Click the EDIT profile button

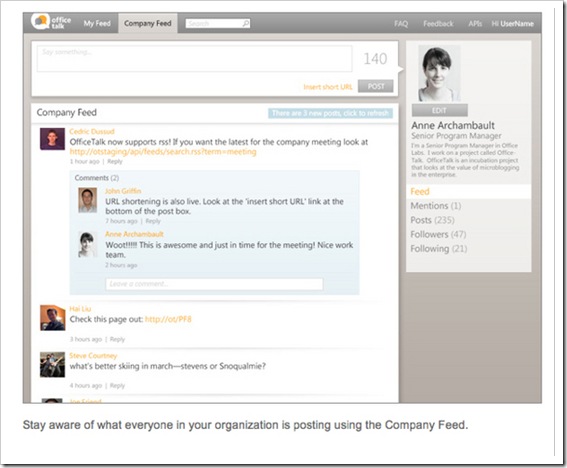point(439,110)
